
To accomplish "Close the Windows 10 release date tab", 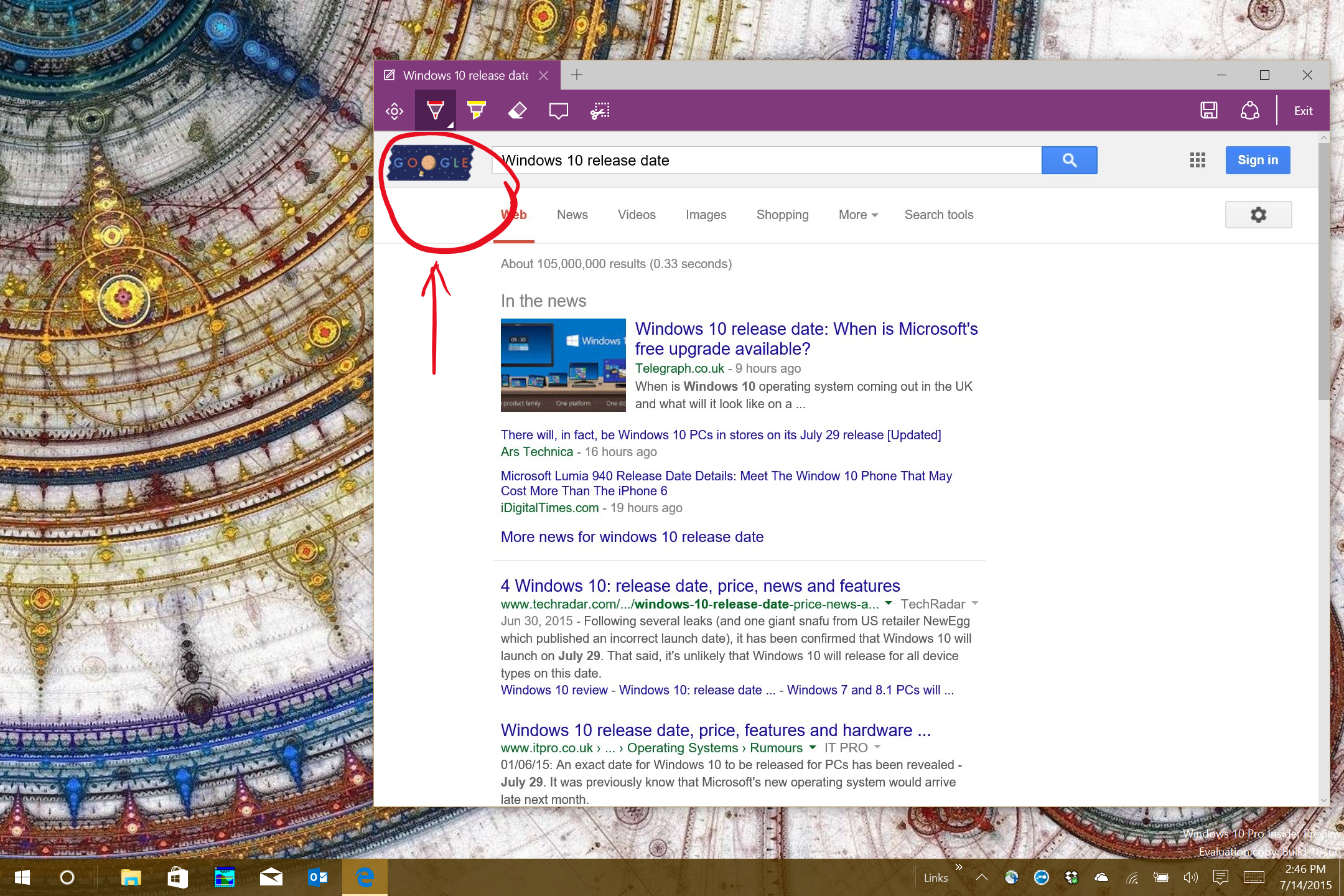I will click(544, 75).
